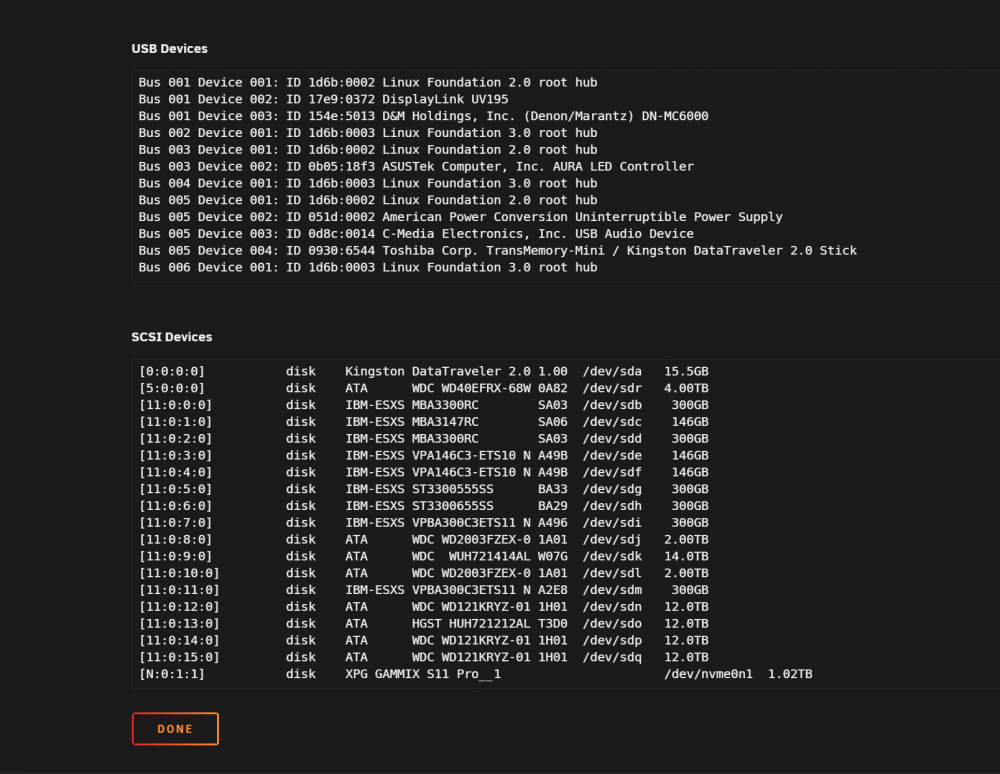Click the ST3300655SS /dev/sdh row
This screenshot has width=1000, height=774.
[424, 506]
